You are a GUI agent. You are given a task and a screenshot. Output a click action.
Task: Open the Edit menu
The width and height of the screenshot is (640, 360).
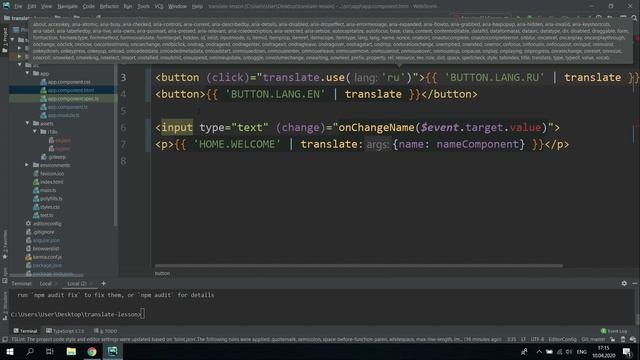tap(31, 7)
